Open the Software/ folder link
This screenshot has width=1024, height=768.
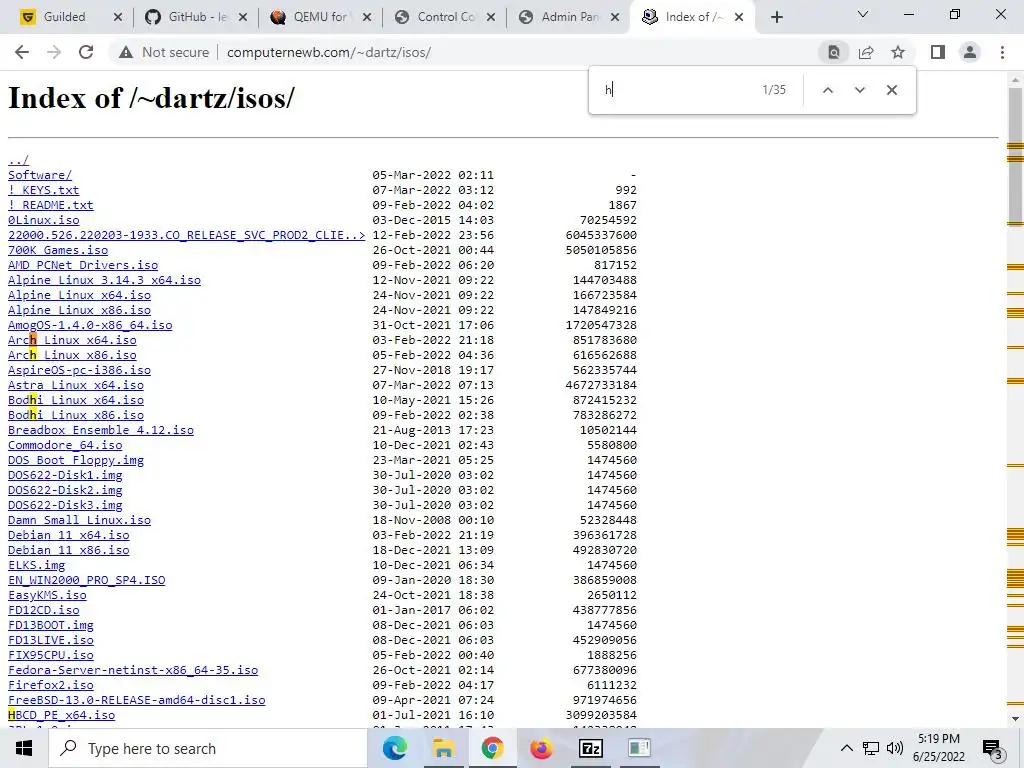pos(40,175)
